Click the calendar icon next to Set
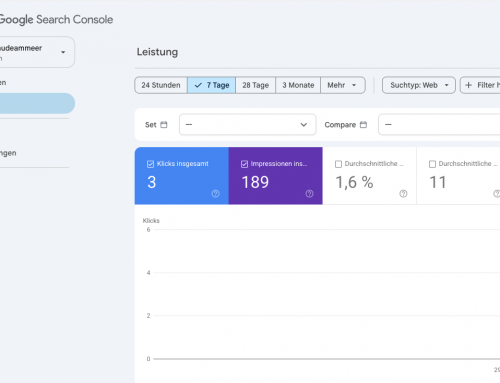The image size is (500, 383). pos(164,125)
